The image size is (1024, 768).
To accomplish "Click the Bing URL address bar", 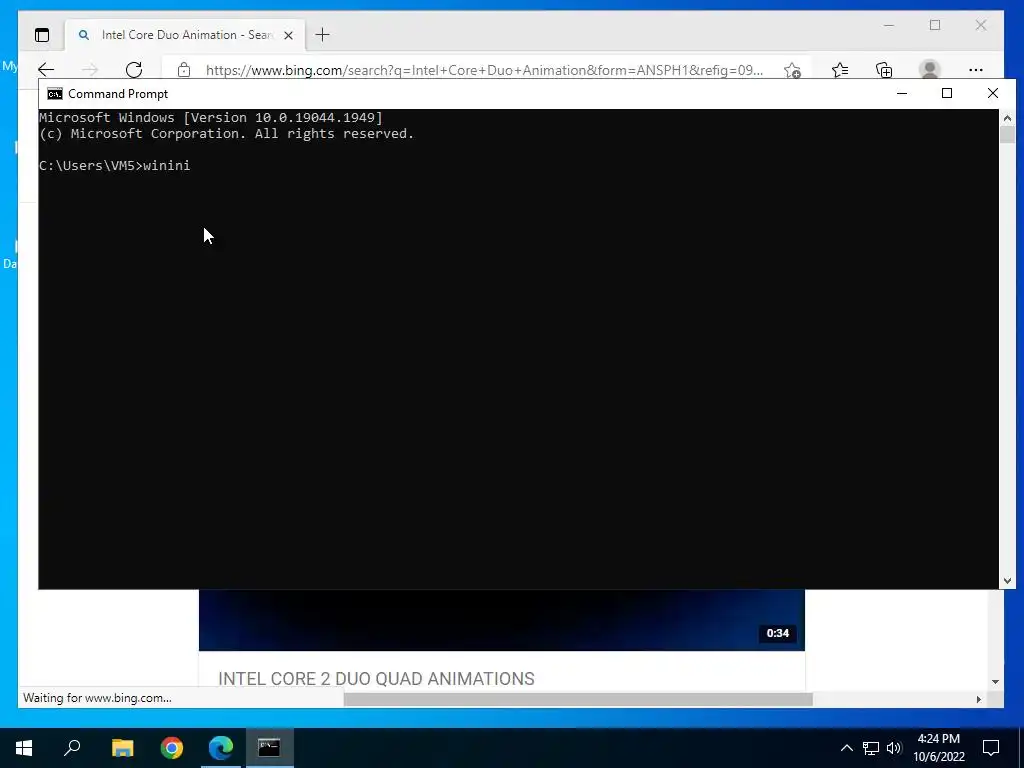I will coord(484,70).
